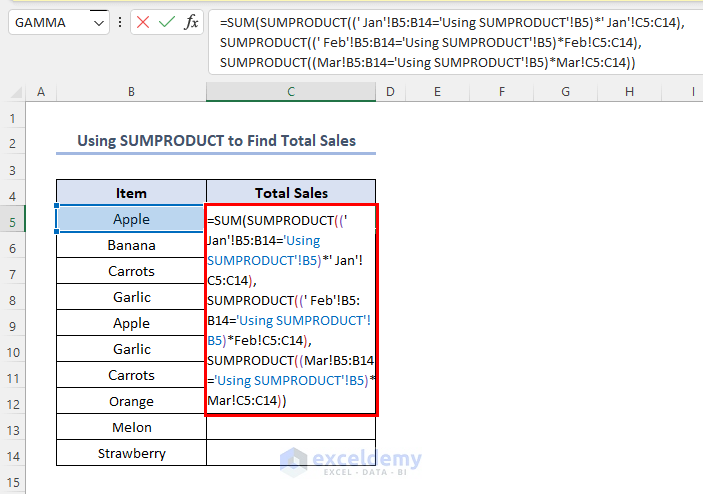Select row 5 by its row header
Viewport: 703px width, 494px height.
[12, 220]
